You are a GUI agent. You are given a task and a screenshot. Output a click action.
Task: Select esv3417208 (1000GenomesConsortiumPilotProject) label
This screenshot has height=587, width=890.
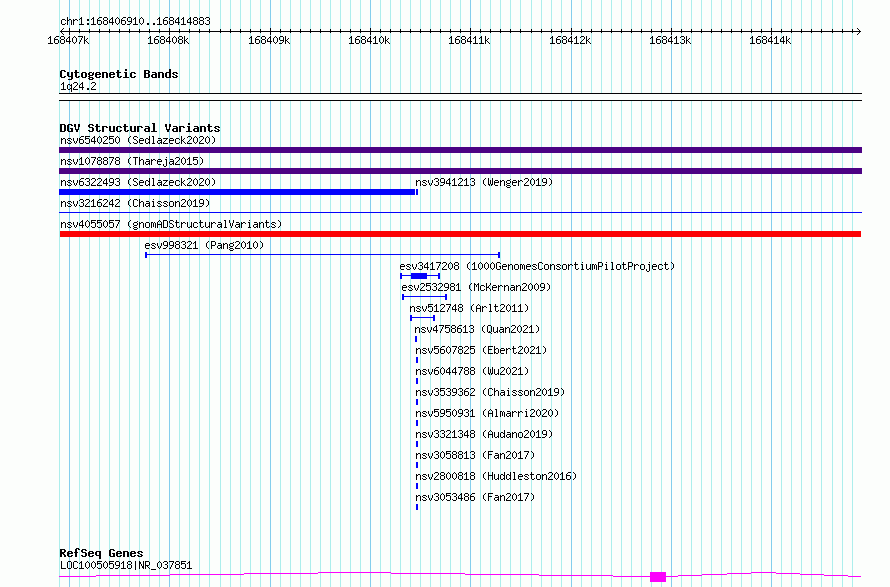[537, 266]
